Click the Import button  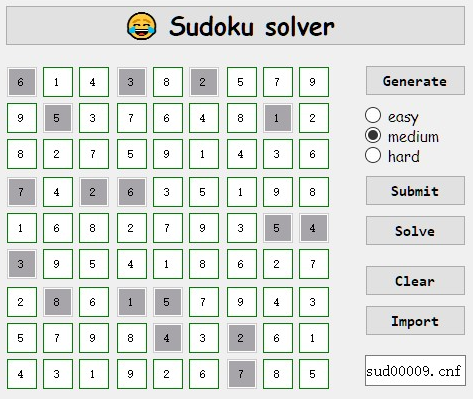[x=415, y=321]
